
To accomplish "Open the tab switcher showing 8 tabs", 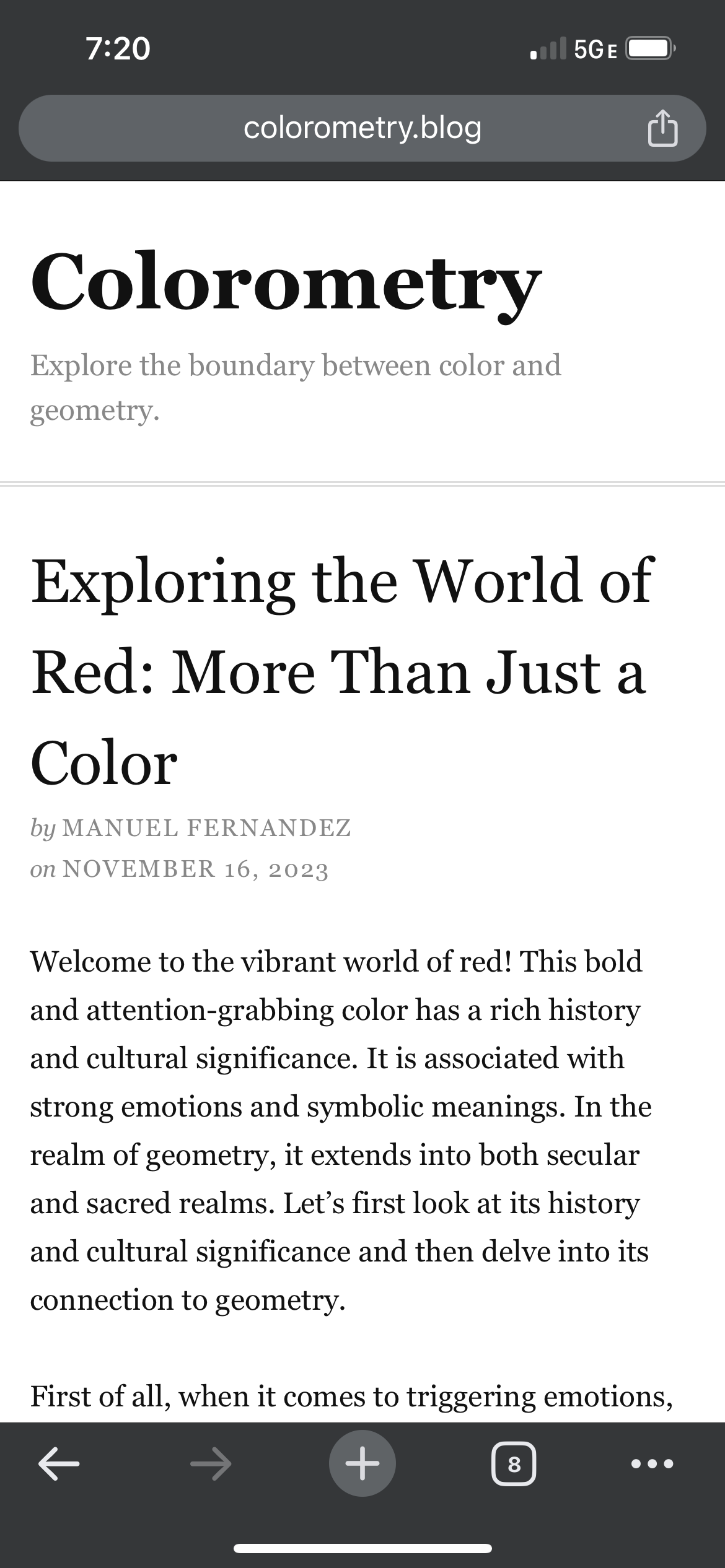I will pyautogui.click(x=514, y=1464).
